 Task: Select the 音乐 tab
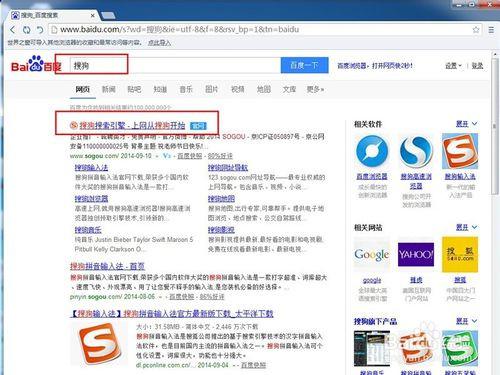coord(186,89)
